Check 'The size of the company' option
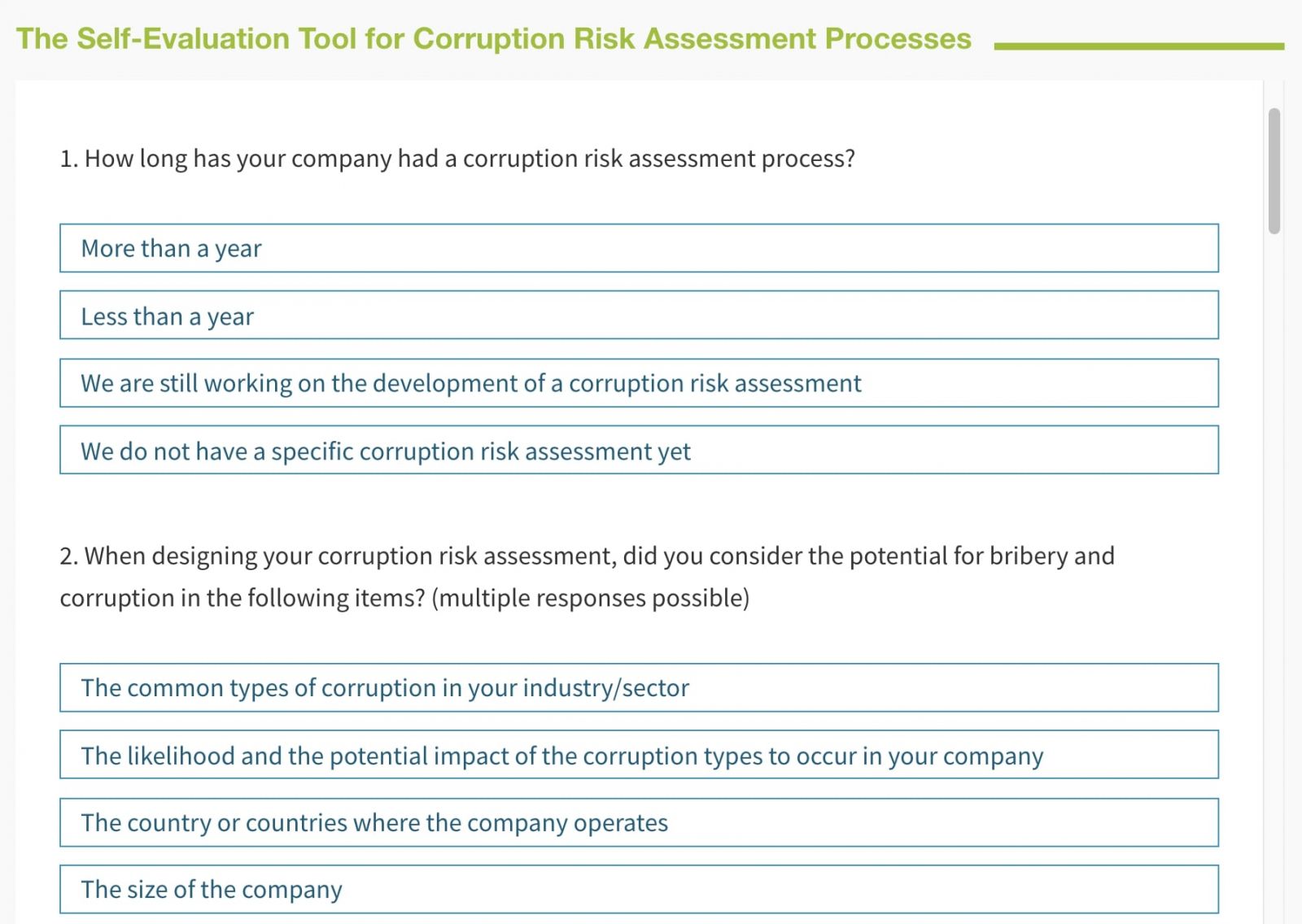The height and width of the screenshot is (924, 1302). 639,889
